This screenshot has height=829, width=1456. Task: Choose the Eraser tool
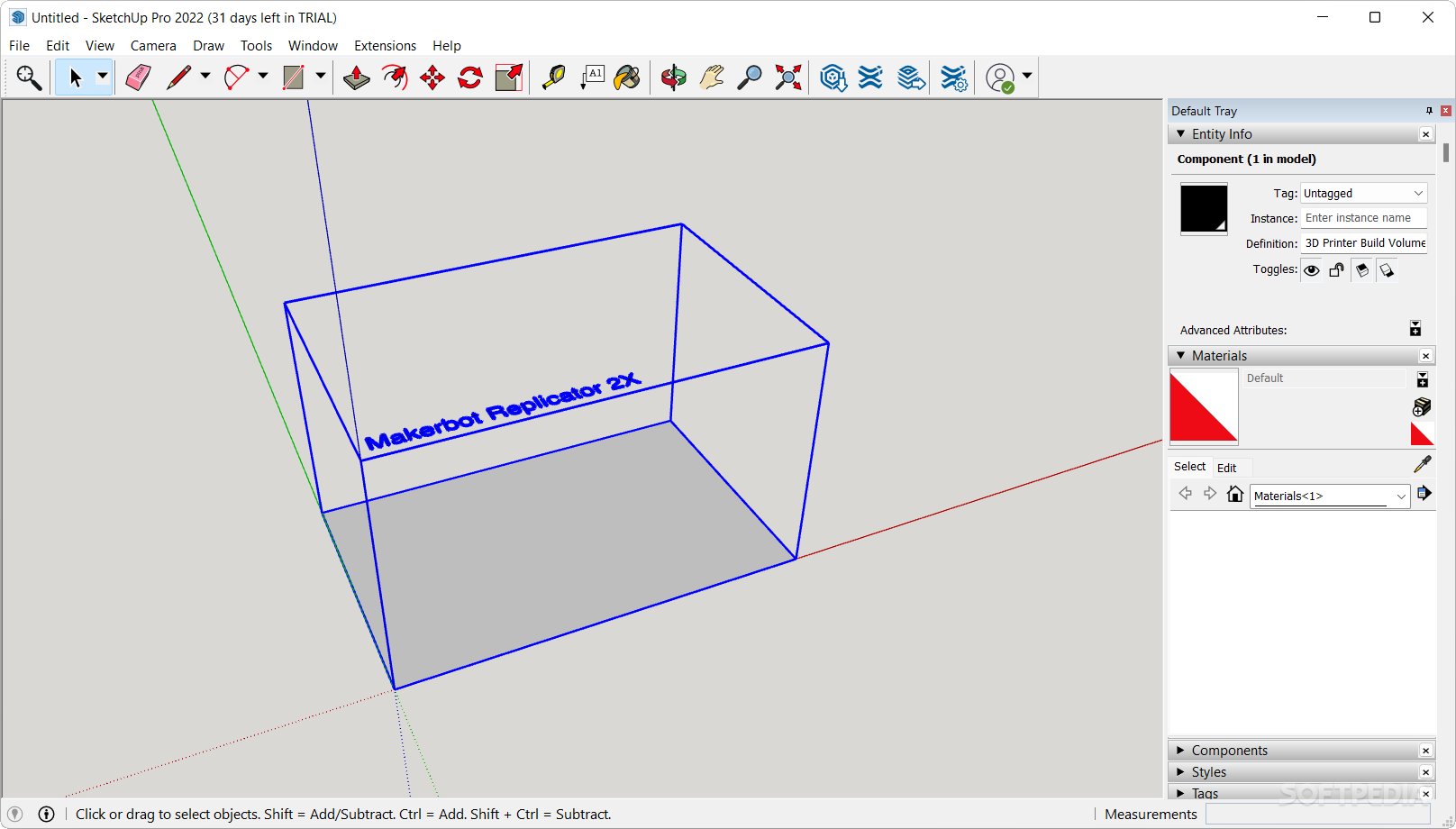pos(138,78)
